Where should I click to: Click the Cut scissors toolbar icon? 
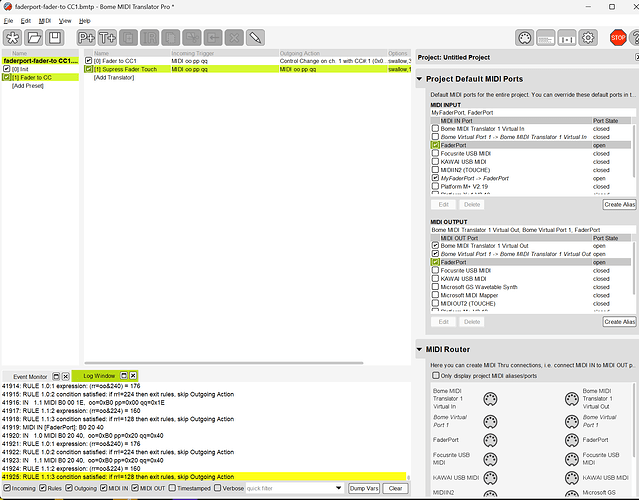point(192,38)
